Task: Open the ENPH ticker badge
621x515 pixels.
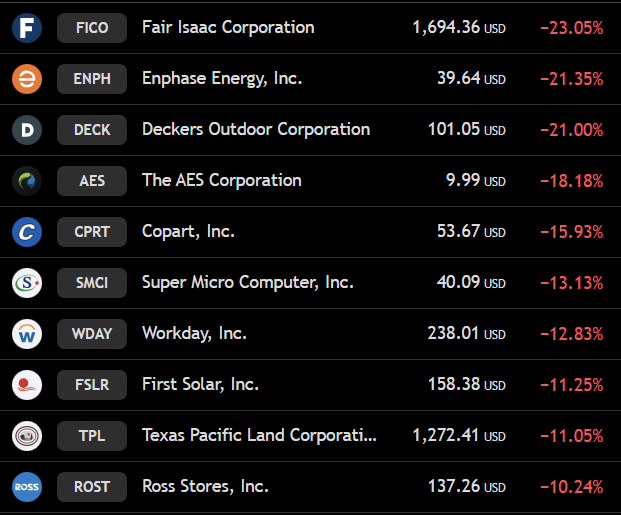Action: pyautogui.click(x=92, y=79)
